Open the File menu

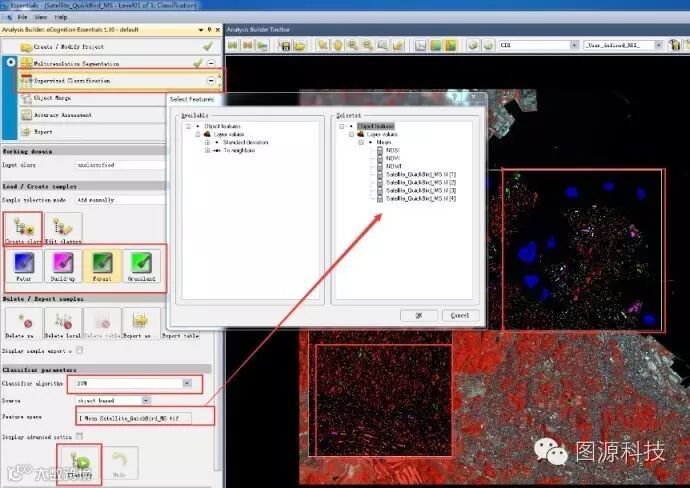22,17
